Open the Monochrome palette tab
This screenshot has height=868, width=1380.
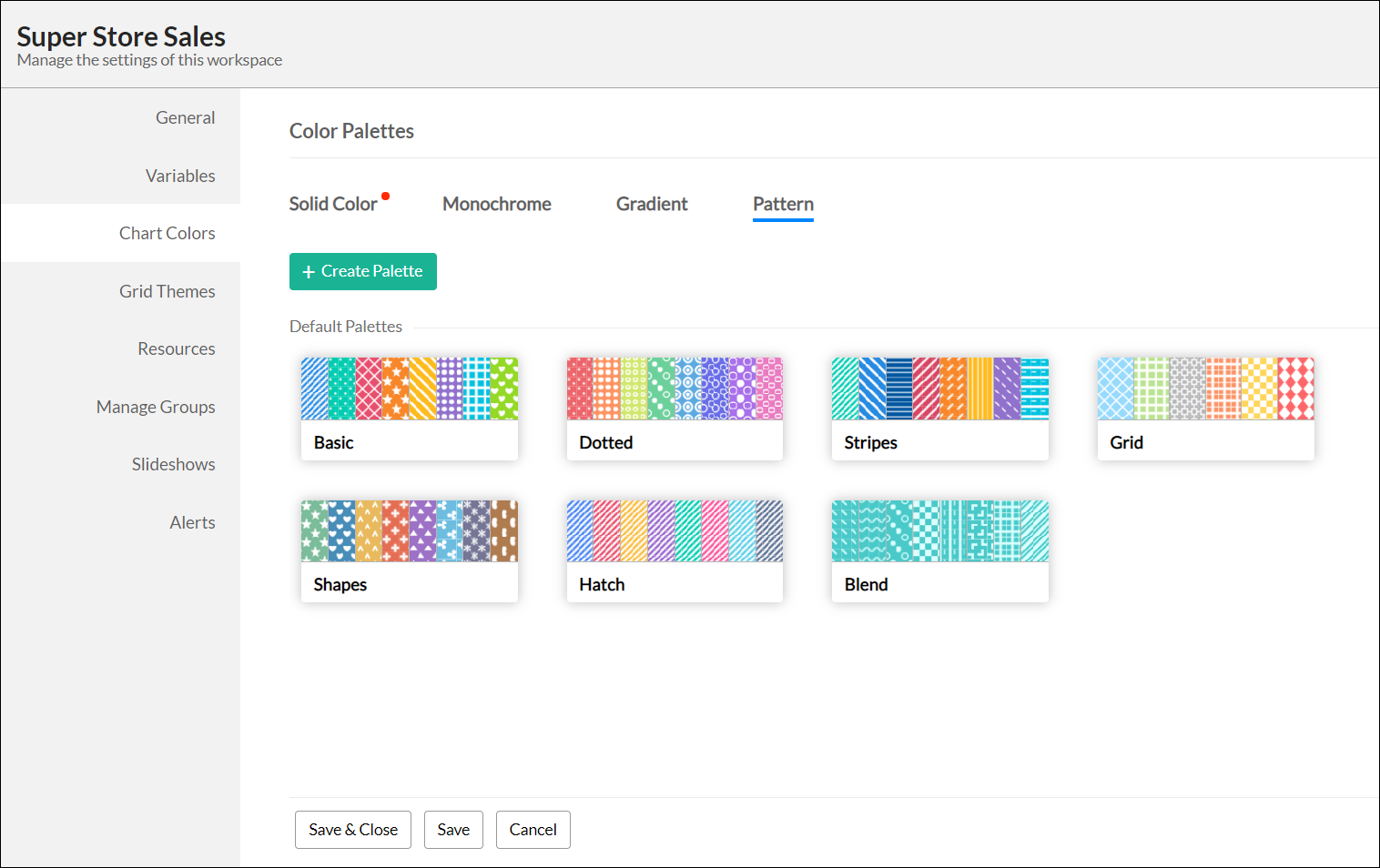(496, 204)
